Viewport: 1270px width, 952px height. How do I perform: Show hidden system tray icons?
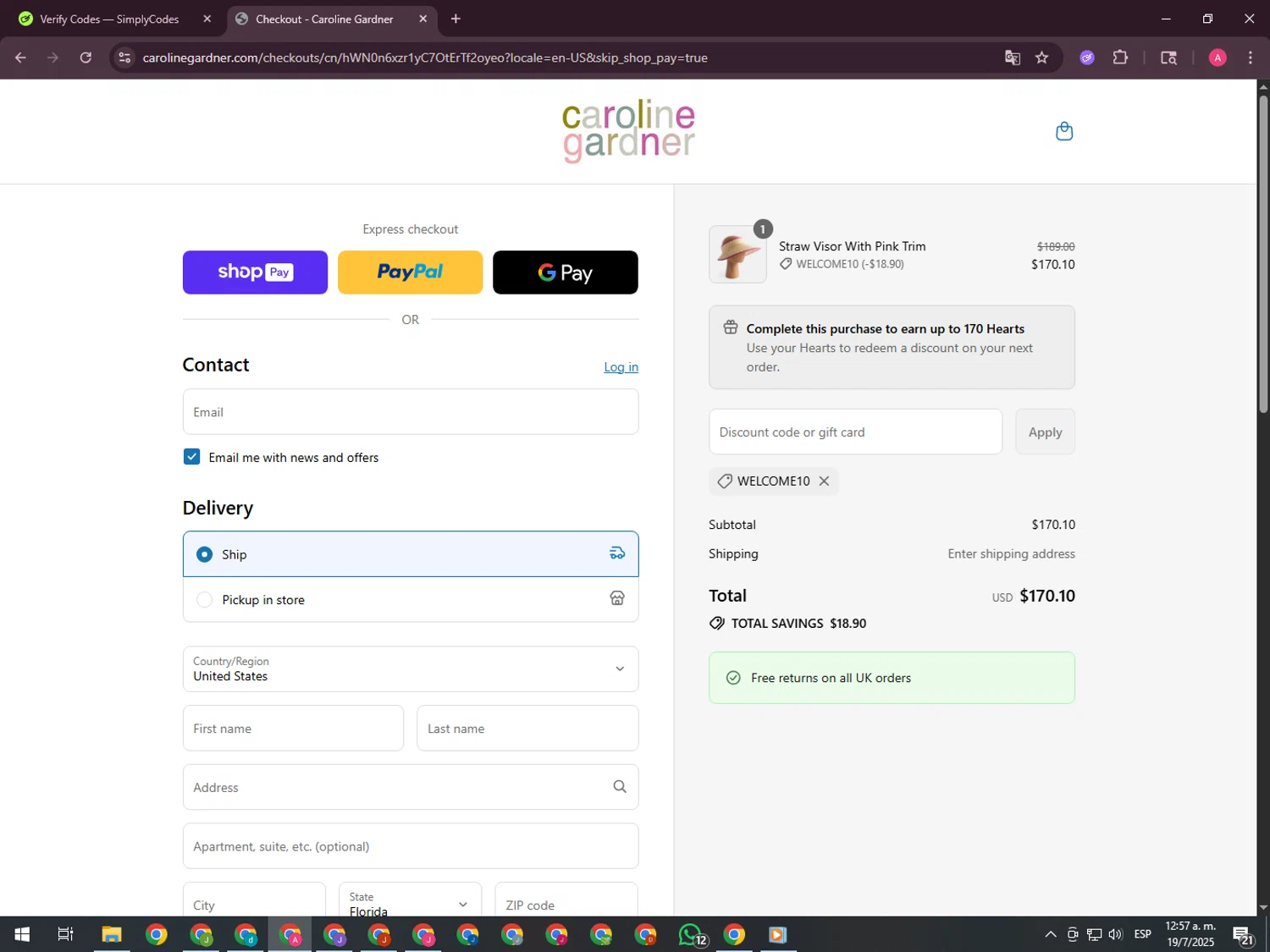tap(1051, 934)
